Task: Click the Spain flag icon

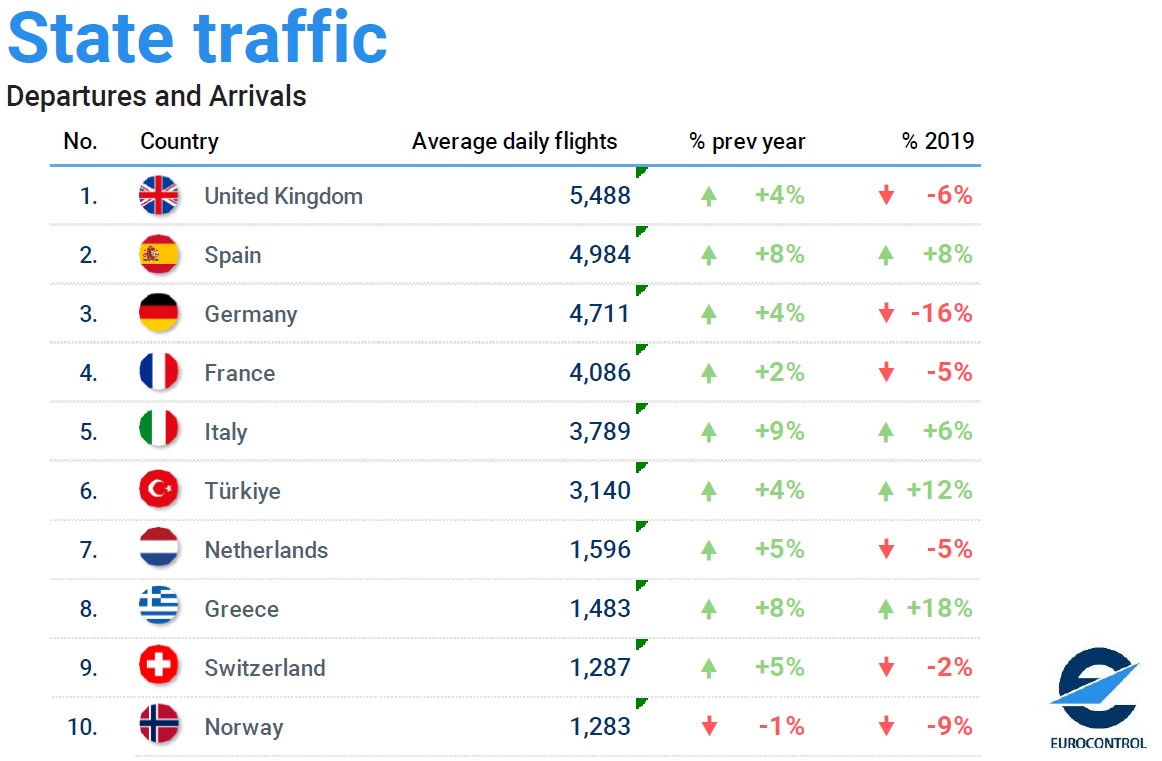Action: click(159, 254)
